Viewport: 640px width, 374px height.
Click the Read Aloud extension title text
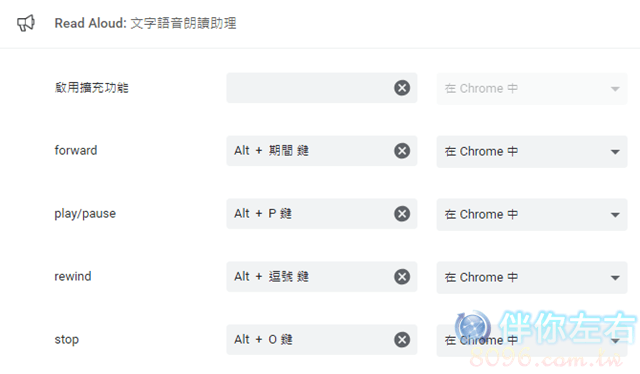tap(145, 23)
